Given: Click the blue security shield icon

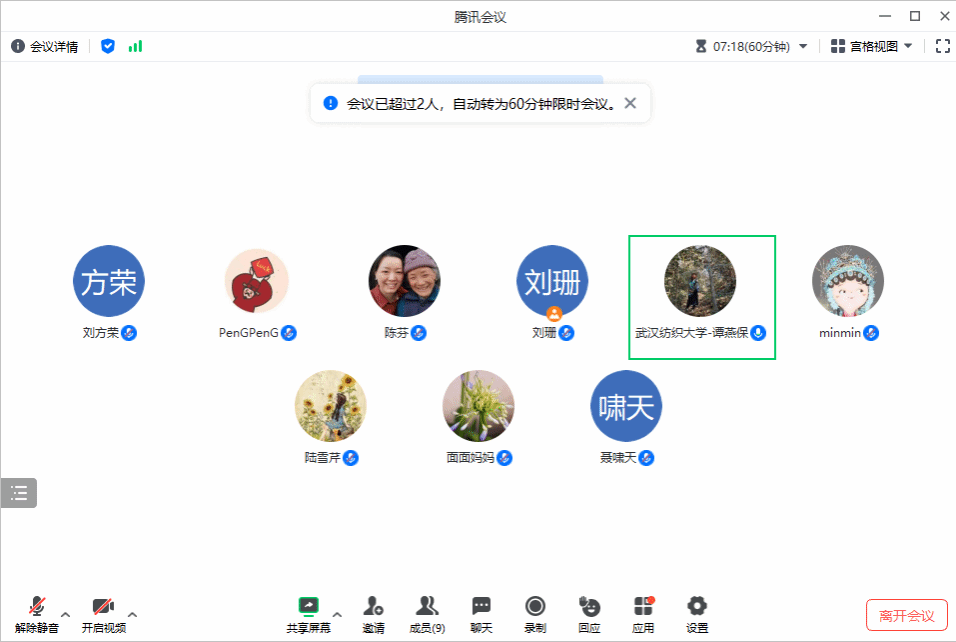Looking at the screenshot, I should pyautogui.click(x=108, y=46).
